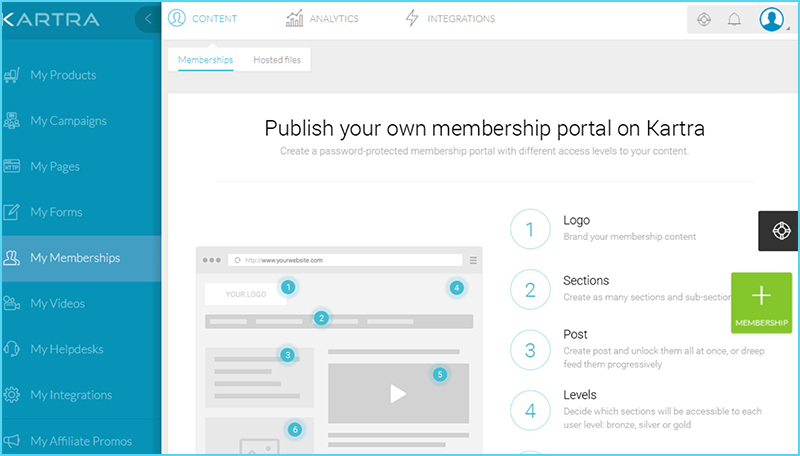This screenshot has width=800, height=456.
Task: Play the video placeholder in the mockup
Action: coord(398,393)
